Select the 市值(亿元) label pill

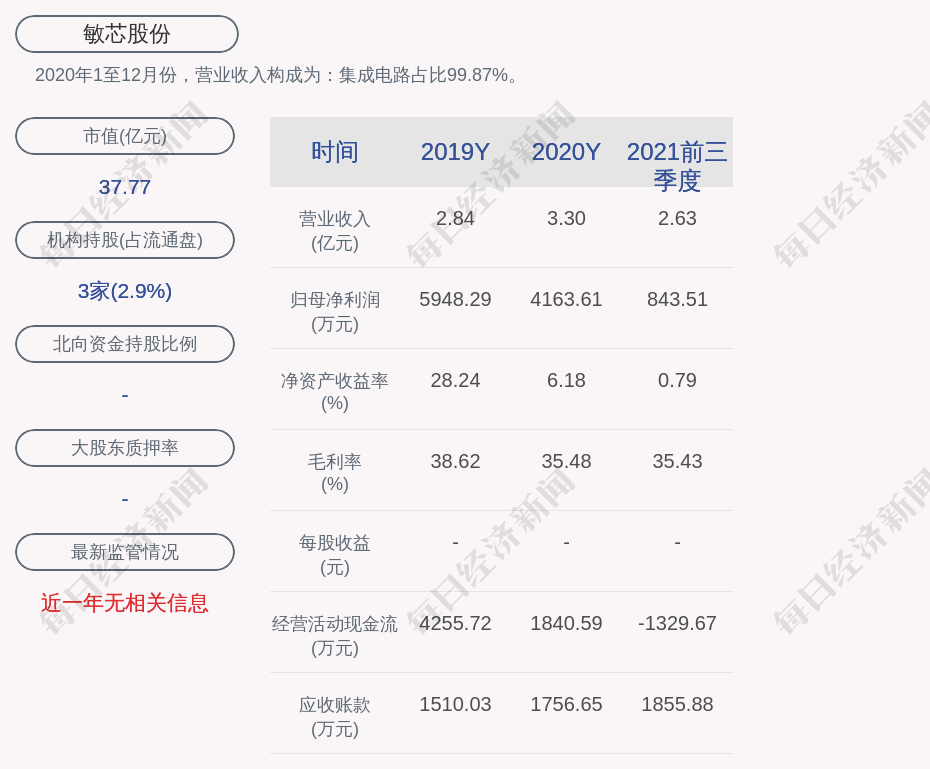pos(125,136)
